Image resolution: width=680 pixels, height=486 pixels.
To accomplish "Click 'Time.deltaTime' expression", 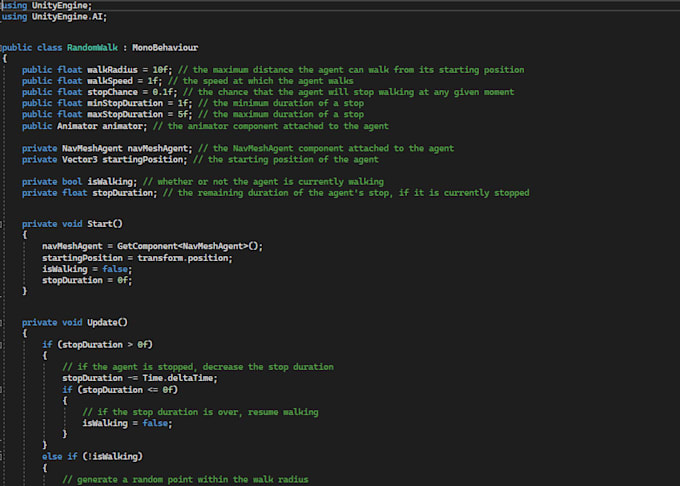I will click(x=178, y=378).
